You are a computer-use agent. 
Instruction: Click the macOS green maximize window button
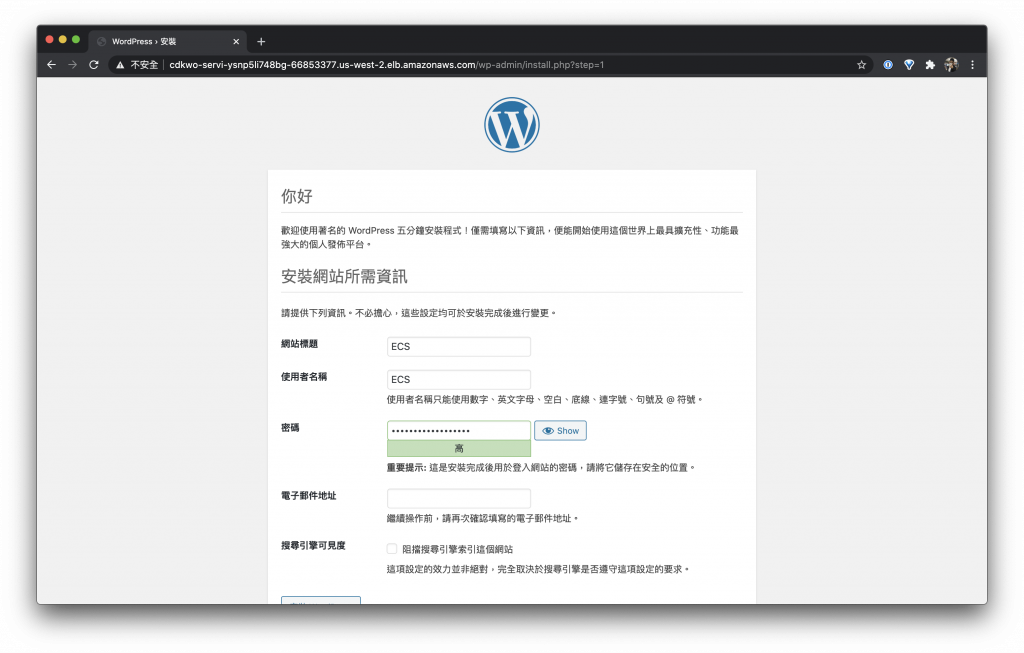click(76, 40)
